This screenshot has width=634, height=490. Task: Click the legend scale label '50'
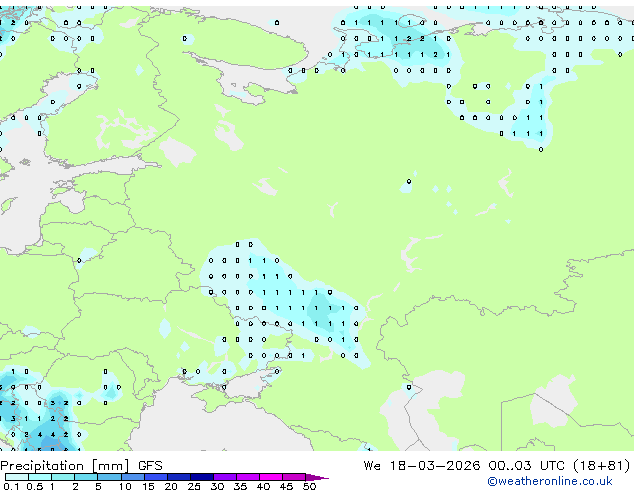click(x=310, y=486)
